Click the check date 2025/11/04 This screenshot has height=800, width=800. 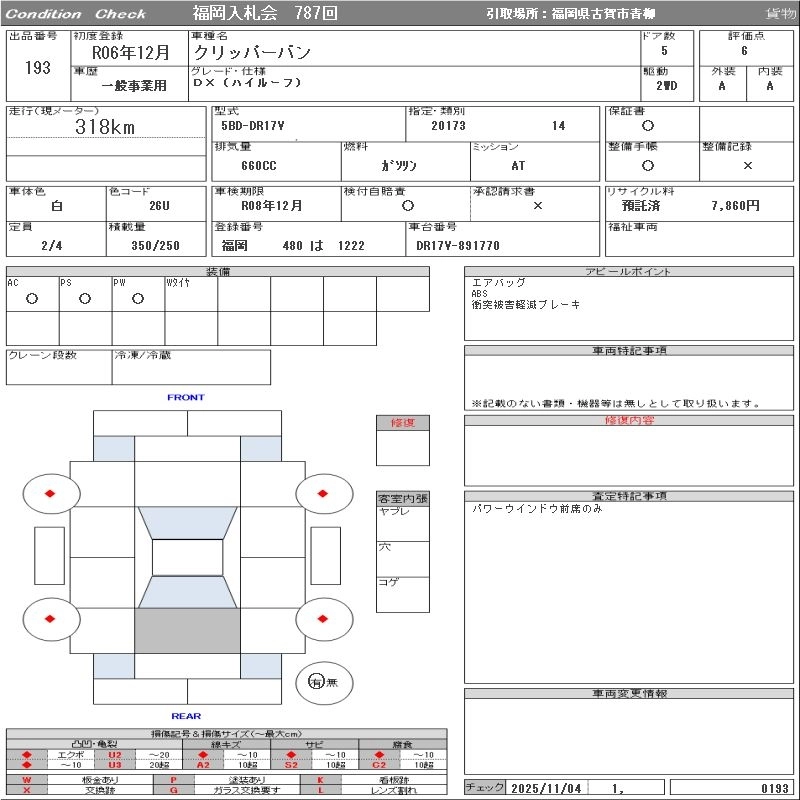546,788
